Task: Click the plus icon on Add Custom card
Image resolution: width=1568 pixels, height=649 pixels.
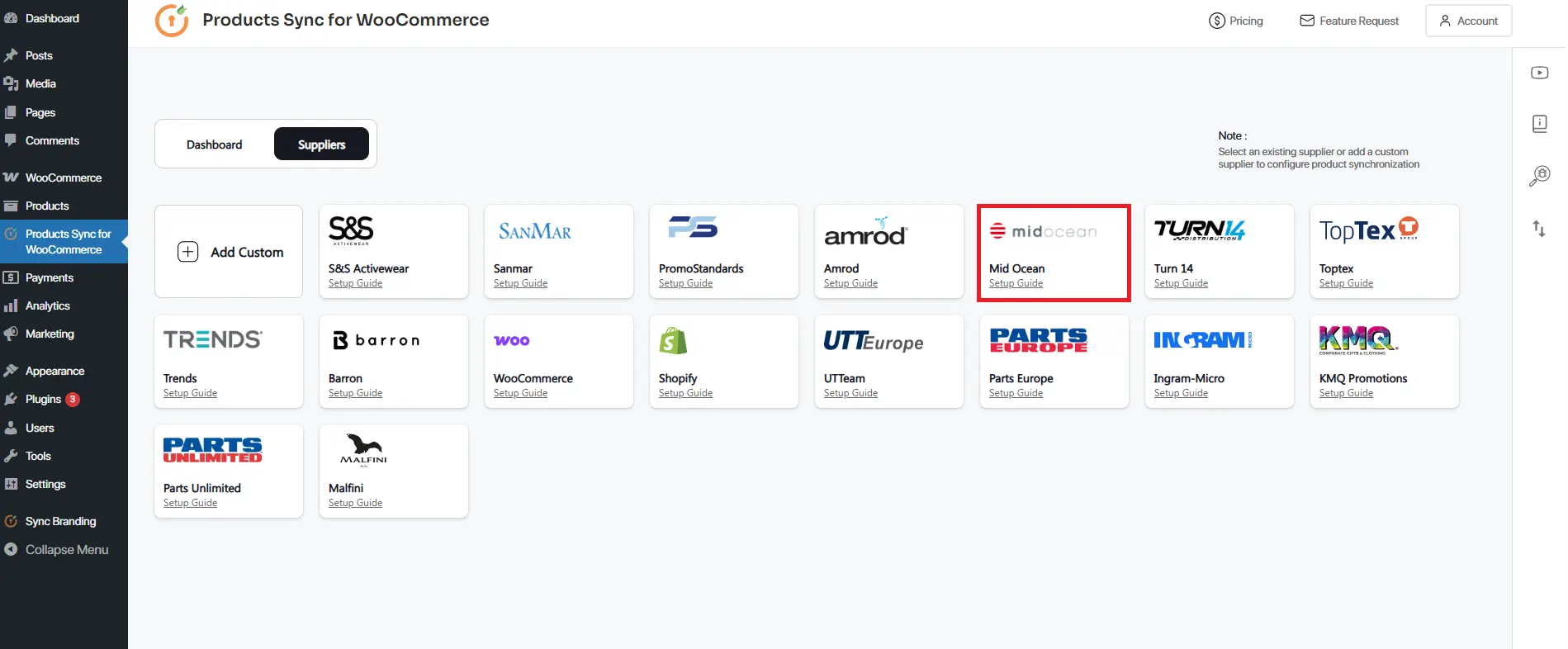Action: 188,252
